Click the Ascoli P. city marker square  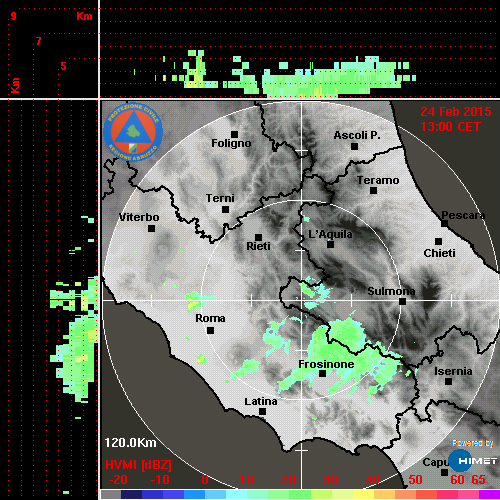(355, 146)
